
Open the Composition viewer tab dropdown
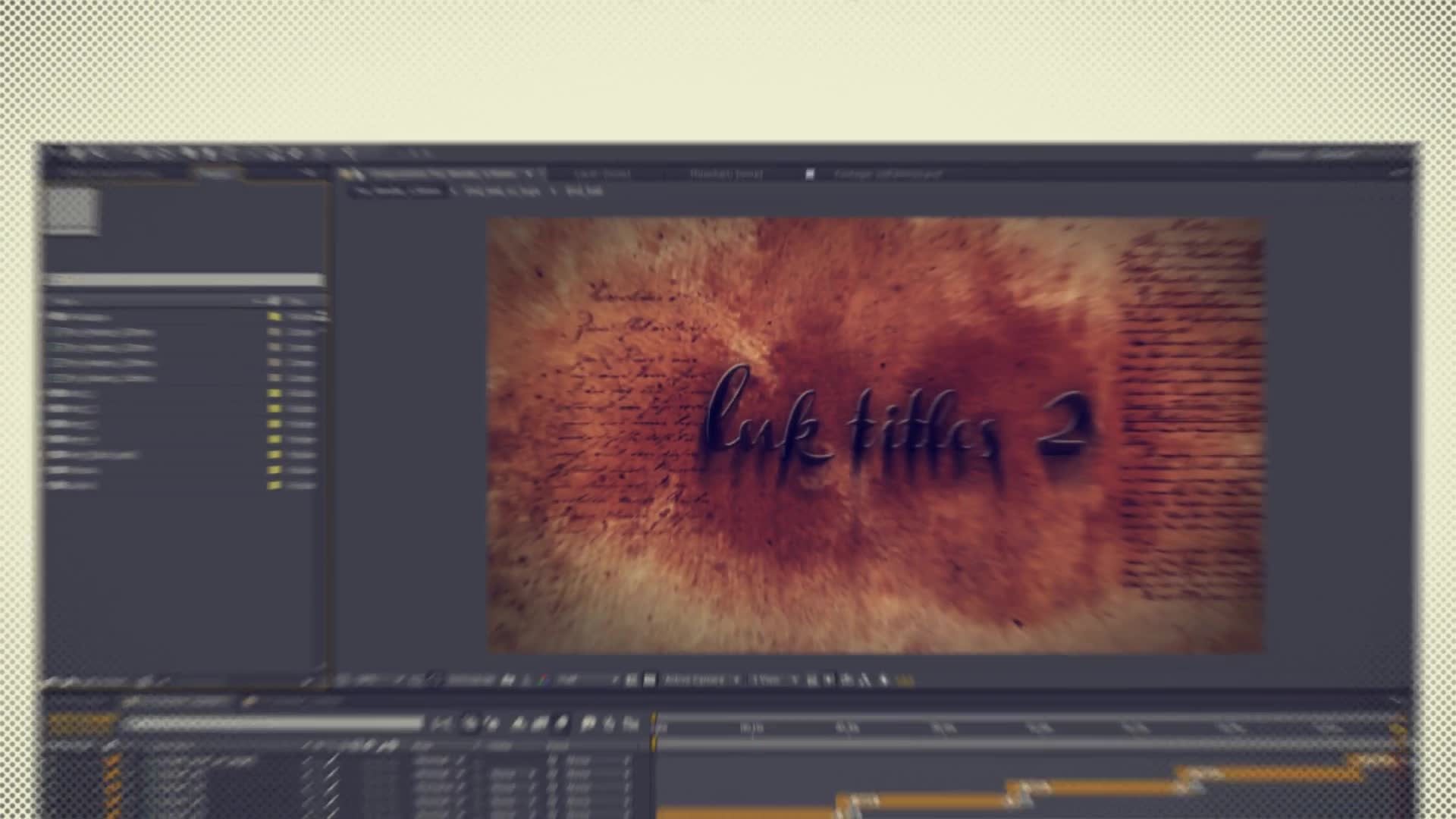tap(531, 174)
